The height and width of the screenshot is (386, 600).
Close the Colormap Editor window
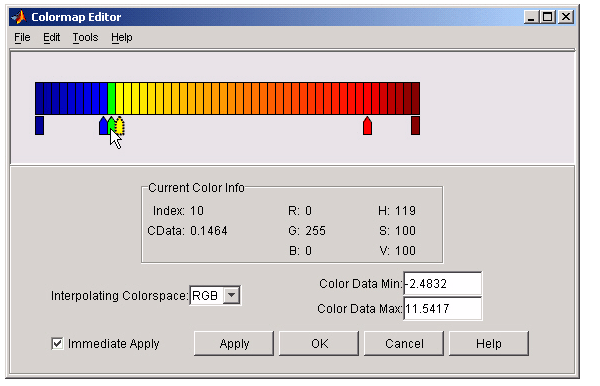[x=566, y=17]
